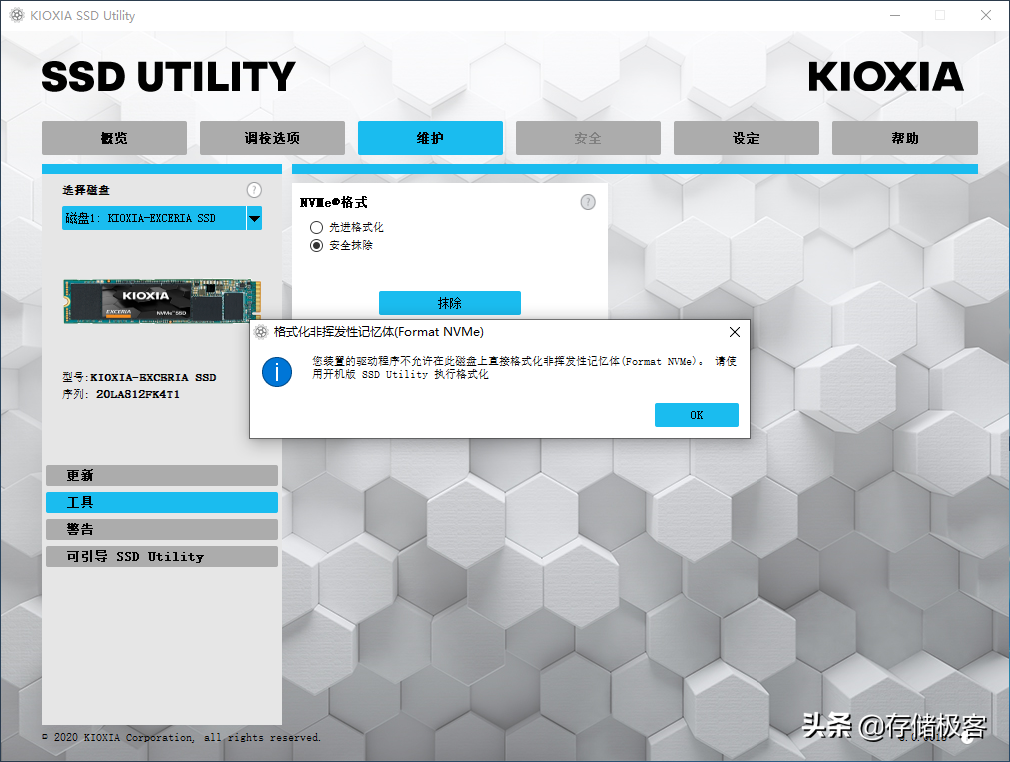Click the KIOXIA SSD Utility title bar icon

tap(17, 15)
